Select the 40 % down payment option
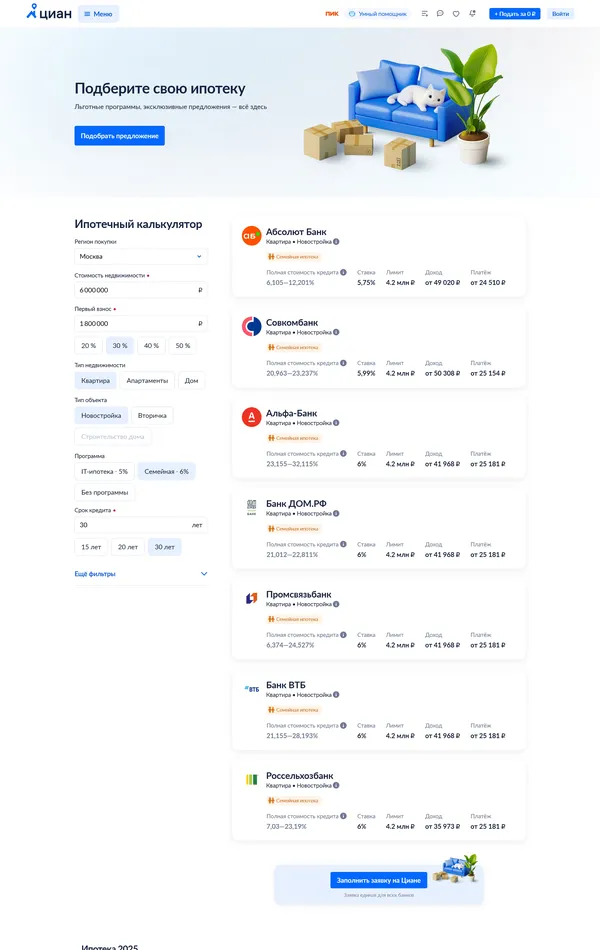This screenshot has height=950, width=600. (151, 345)
